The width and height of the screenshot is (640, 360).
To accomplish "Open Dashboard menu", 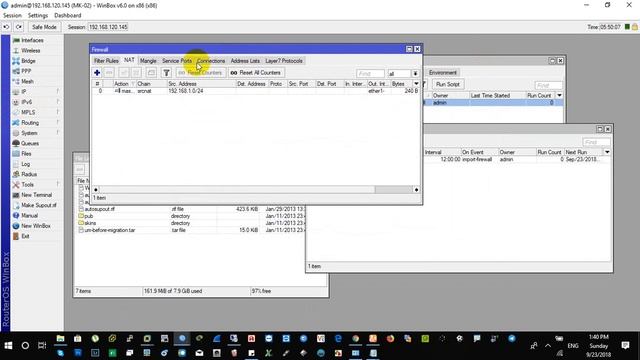I will pyautogui.click(x=67, y=15).
